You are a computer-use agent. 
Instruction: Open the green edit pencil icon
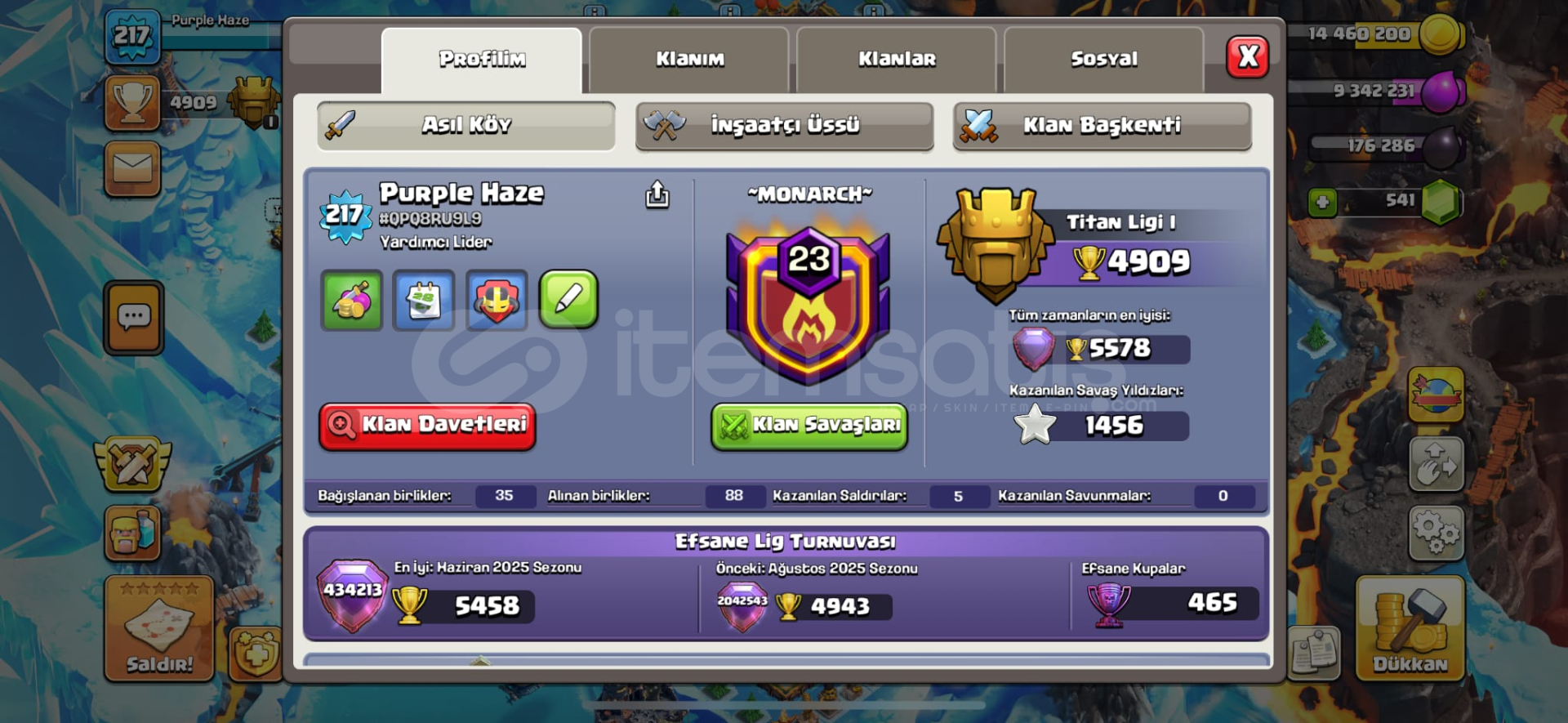pyautogui.click(x=568, y=299)
